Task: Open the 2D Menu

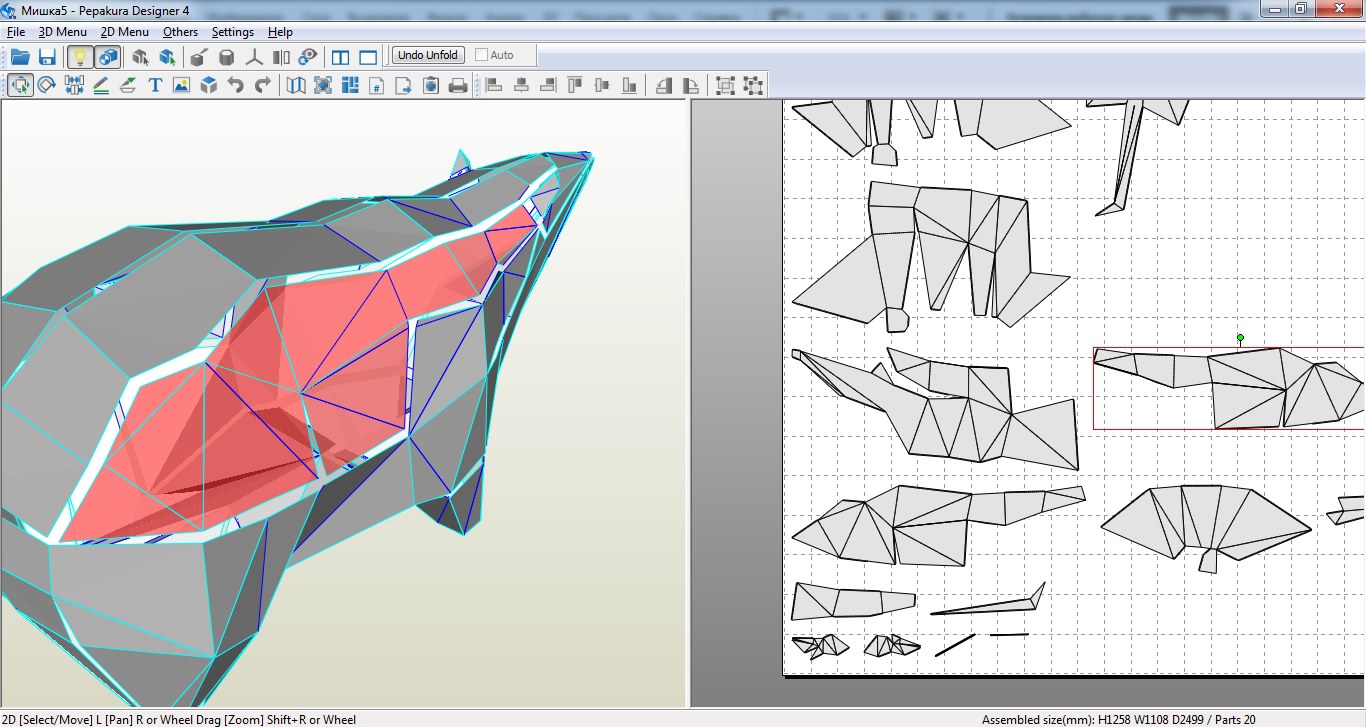Action: (x=125, y=32)
